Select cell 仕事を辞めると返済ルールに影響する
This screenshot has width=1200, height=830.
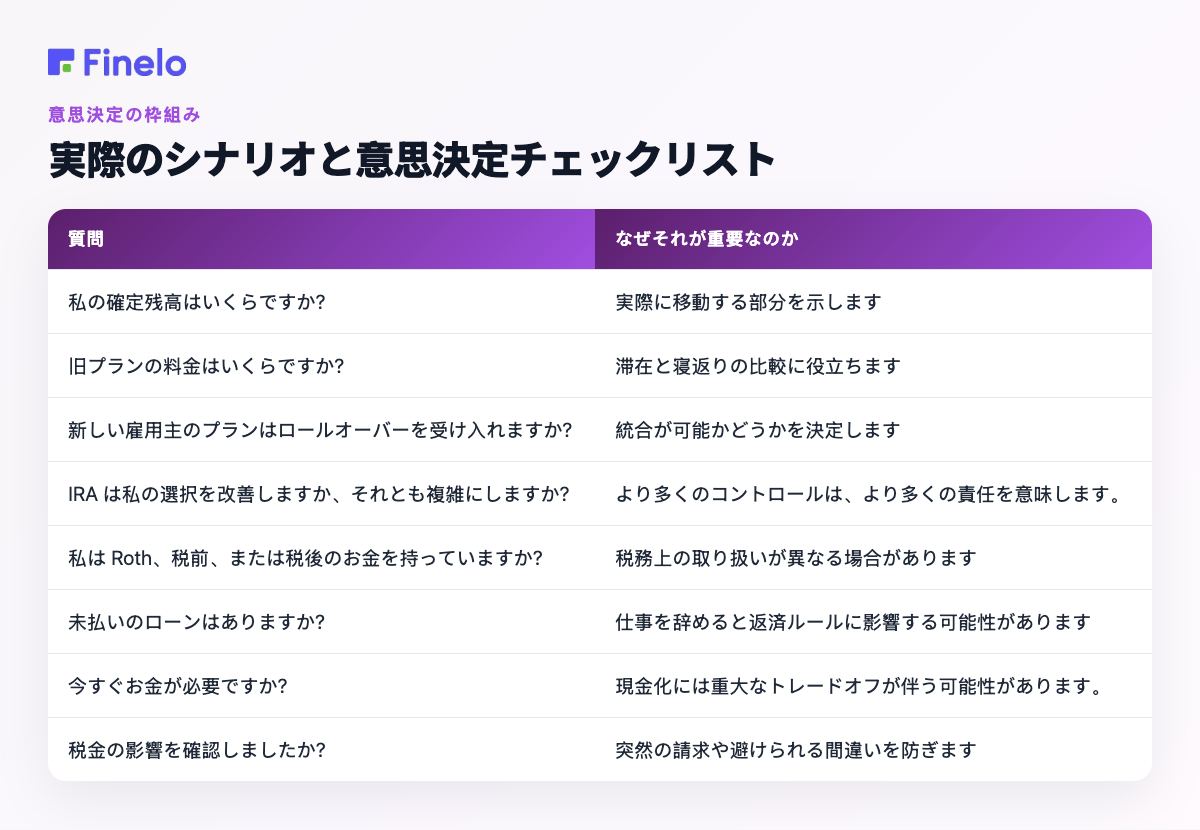click(x=873, y=621)
